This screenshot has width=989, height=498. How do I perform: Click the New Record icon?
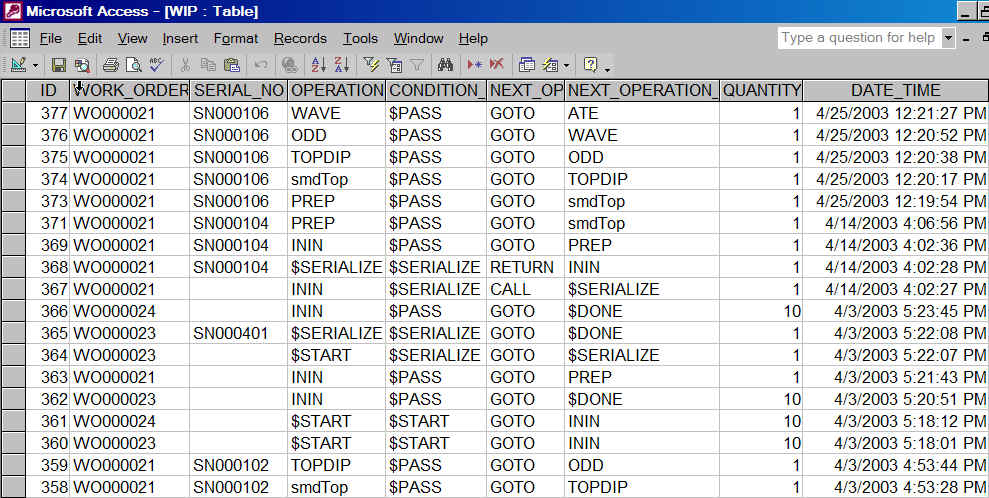[x=474, y=64]
